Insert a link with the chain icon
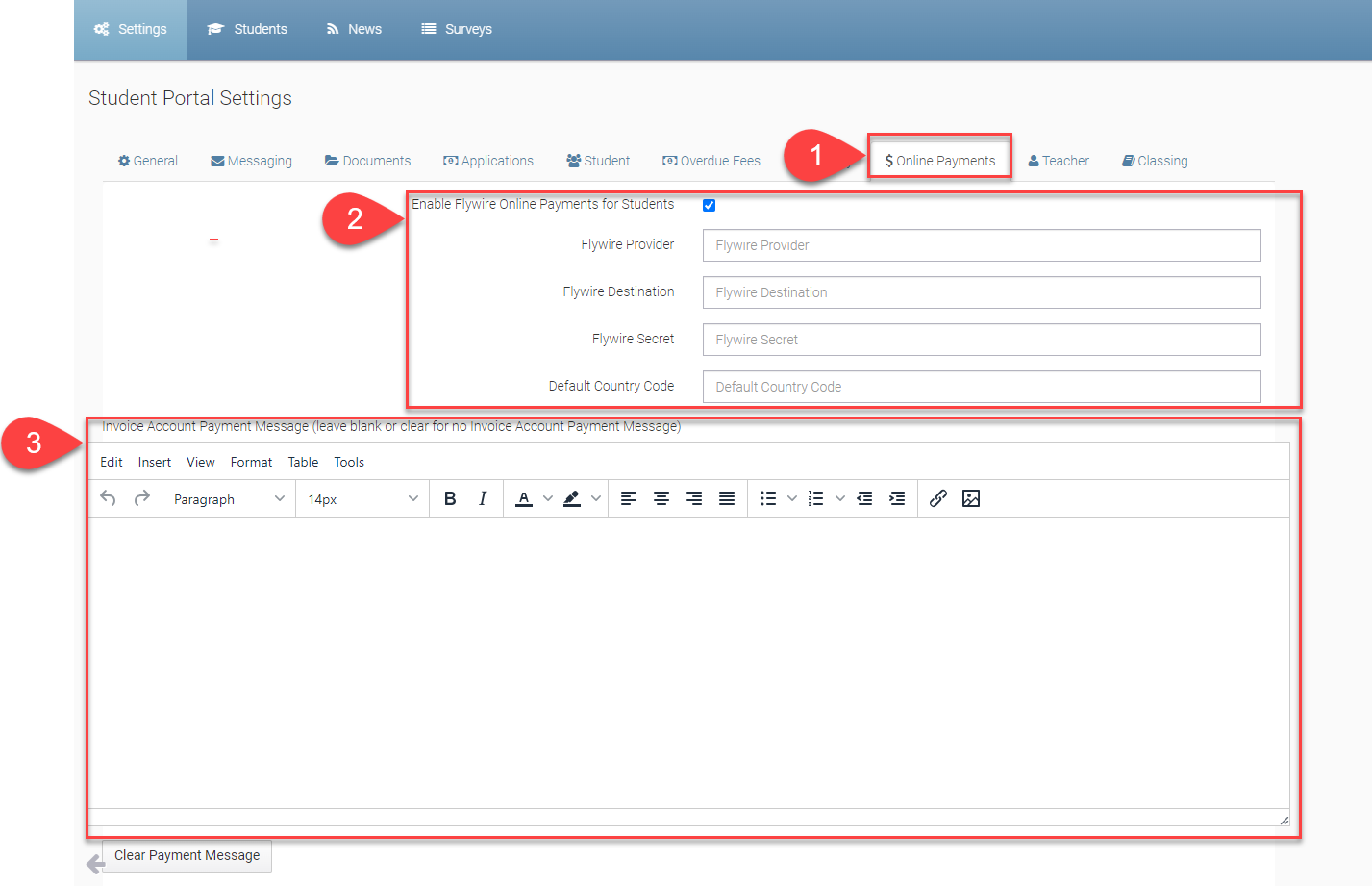 938,498
